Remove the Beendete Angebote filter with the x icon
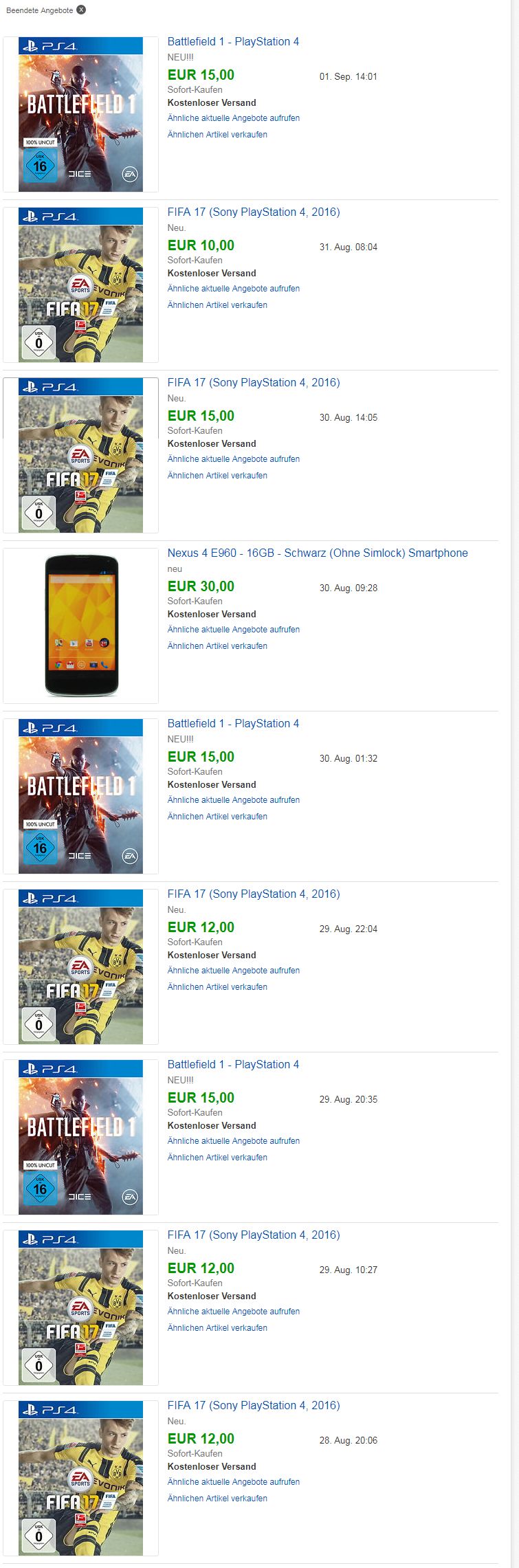This screenshot has width=519, height=1568. pyautogui.click(x=81, y=10)
